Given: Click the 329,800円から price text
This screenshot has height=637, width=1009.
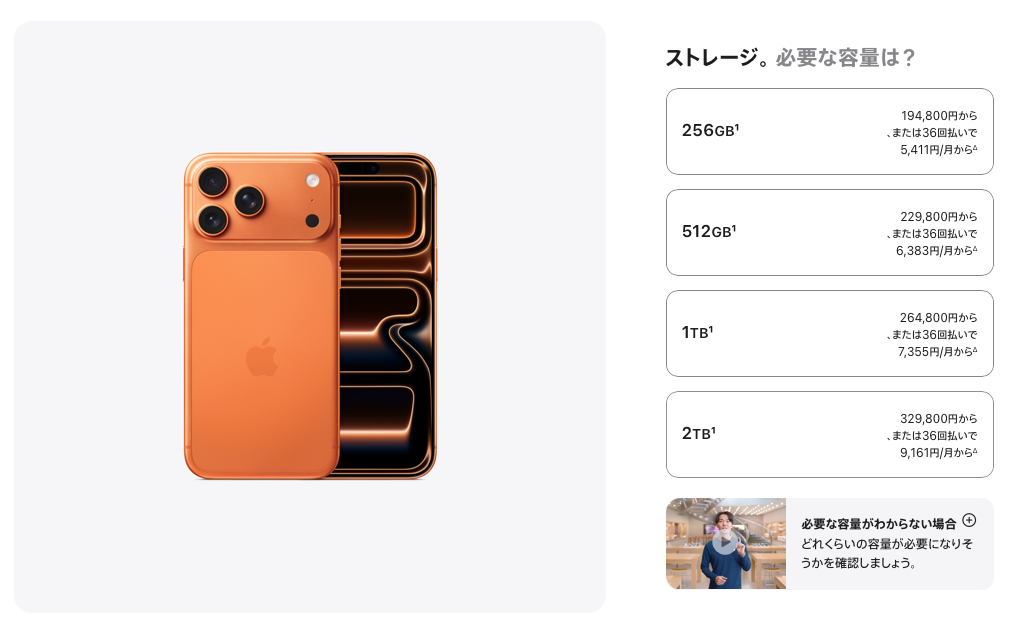Looking at the screenshot, I should [939, 418].
